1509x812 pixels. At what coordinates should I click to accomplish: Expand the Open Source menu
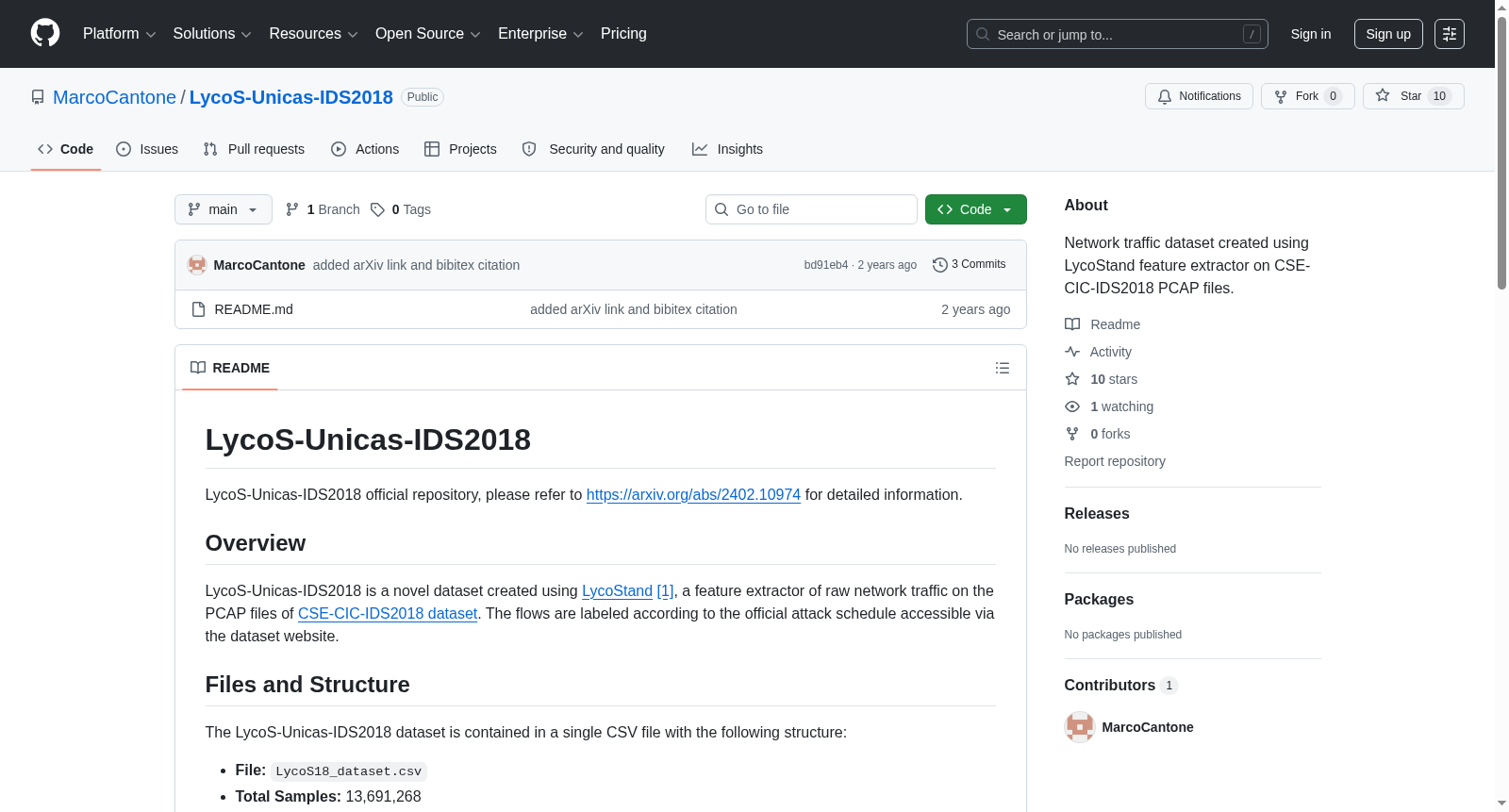point(428,34)
